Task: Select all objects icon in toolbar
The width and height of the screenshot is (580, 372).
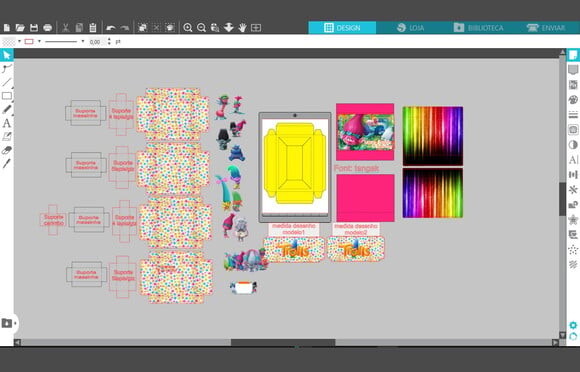Action: point(142,28)
